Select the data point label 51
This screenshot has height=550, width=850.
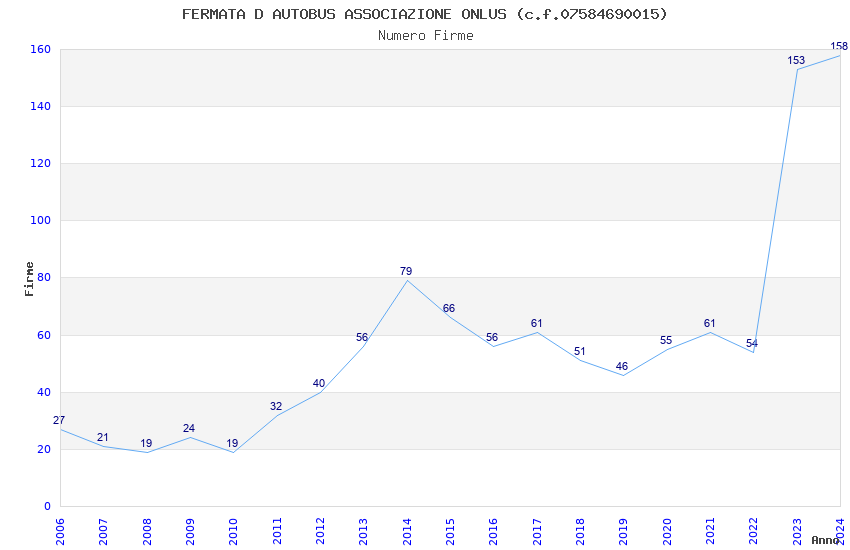[579, 351]
